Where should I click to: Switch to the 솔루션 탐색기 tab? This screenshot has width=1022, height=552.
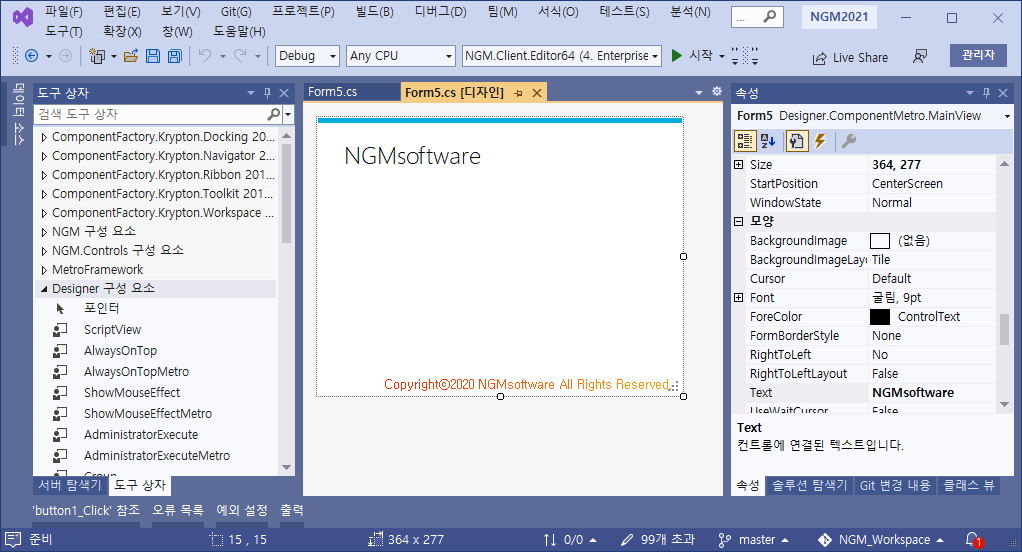coord(810,486)
